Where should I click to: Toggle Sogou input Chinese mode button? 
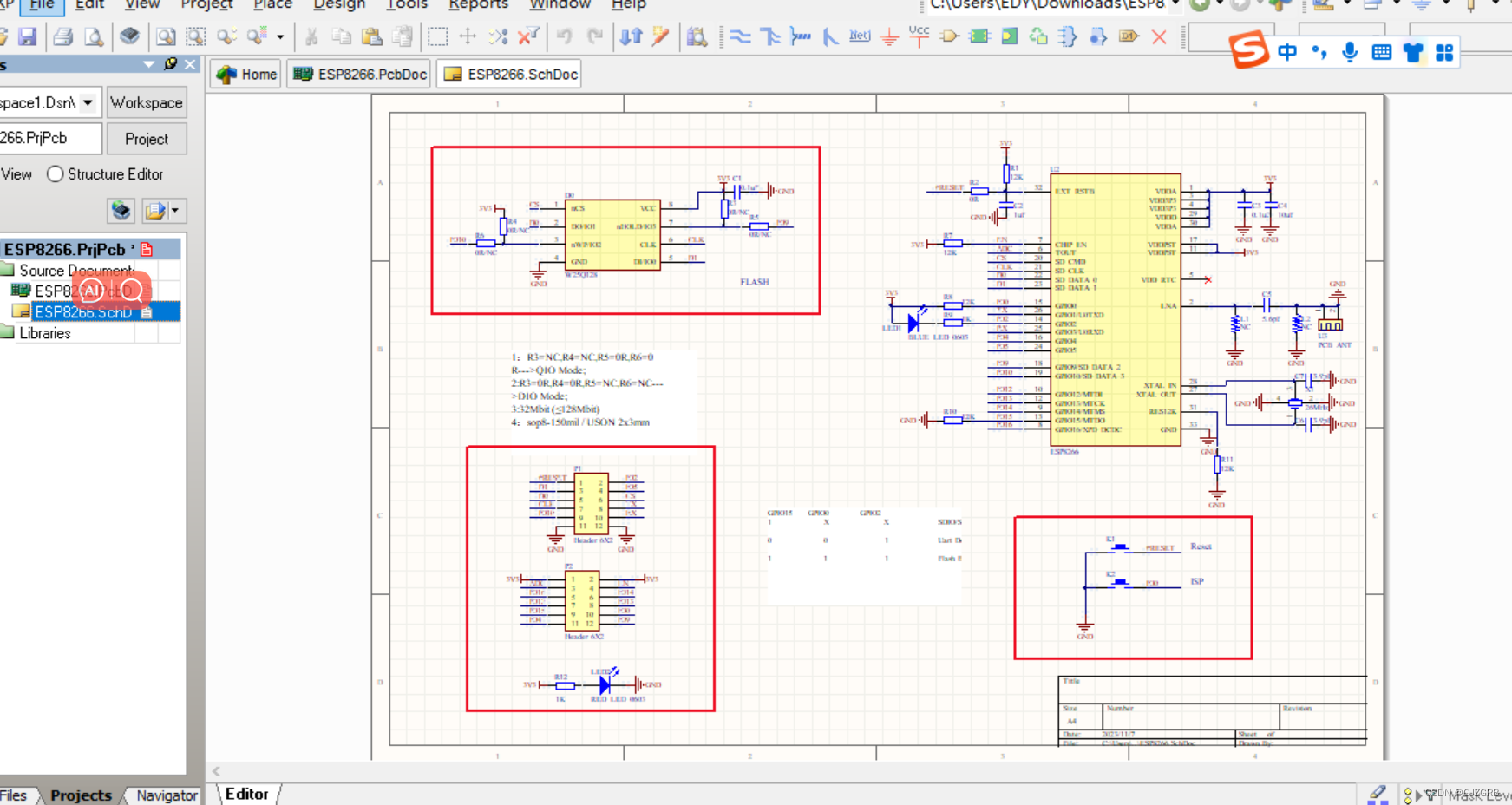point(1287,53)
